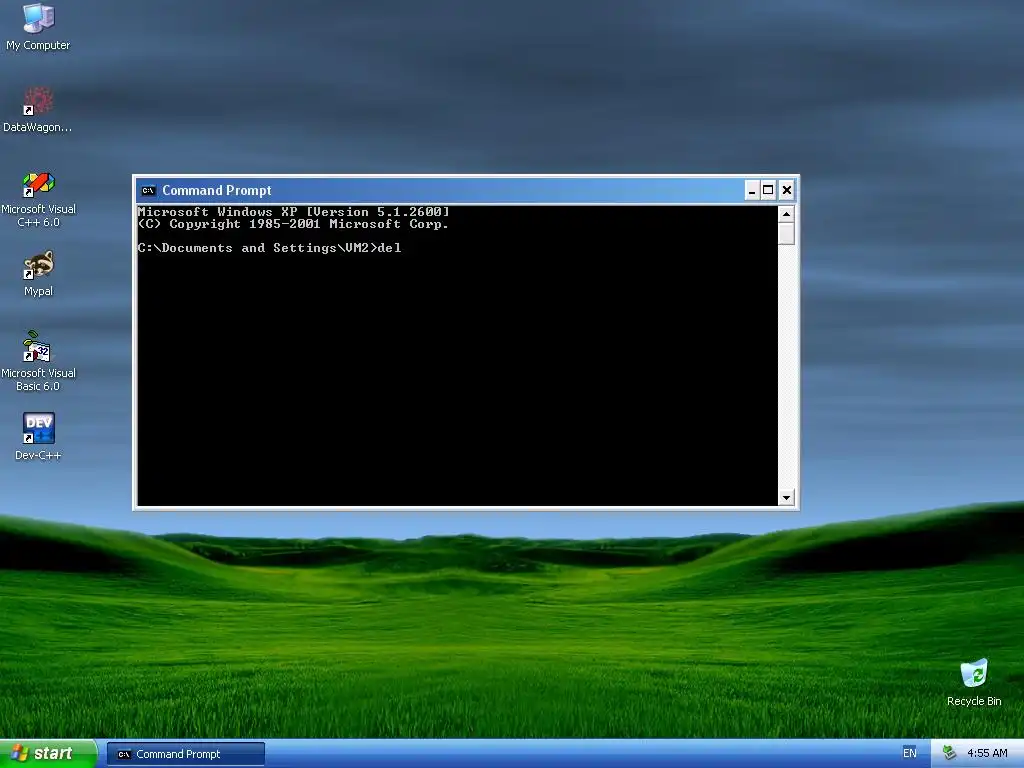
Task: Click the console scroll down arrow
Action: (x=786, y=498)
